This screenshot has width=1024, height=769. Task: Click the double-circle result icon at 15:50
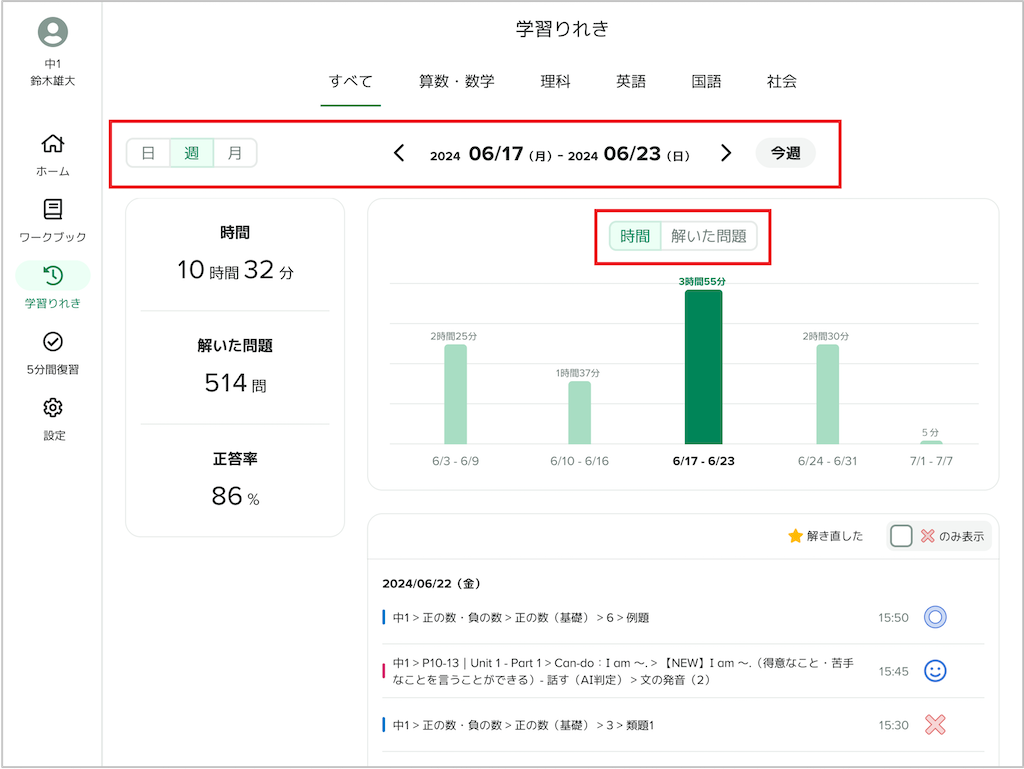click(935, 617)
